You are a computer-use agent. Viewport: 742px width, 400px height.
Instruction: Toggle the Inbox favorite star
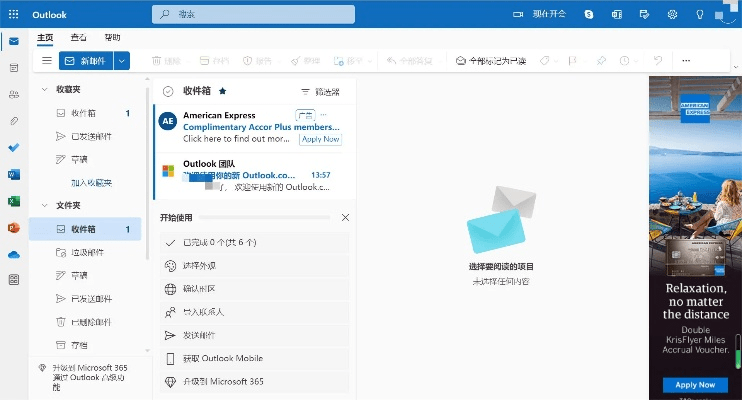pyautogui.click(x=222, y=91)
